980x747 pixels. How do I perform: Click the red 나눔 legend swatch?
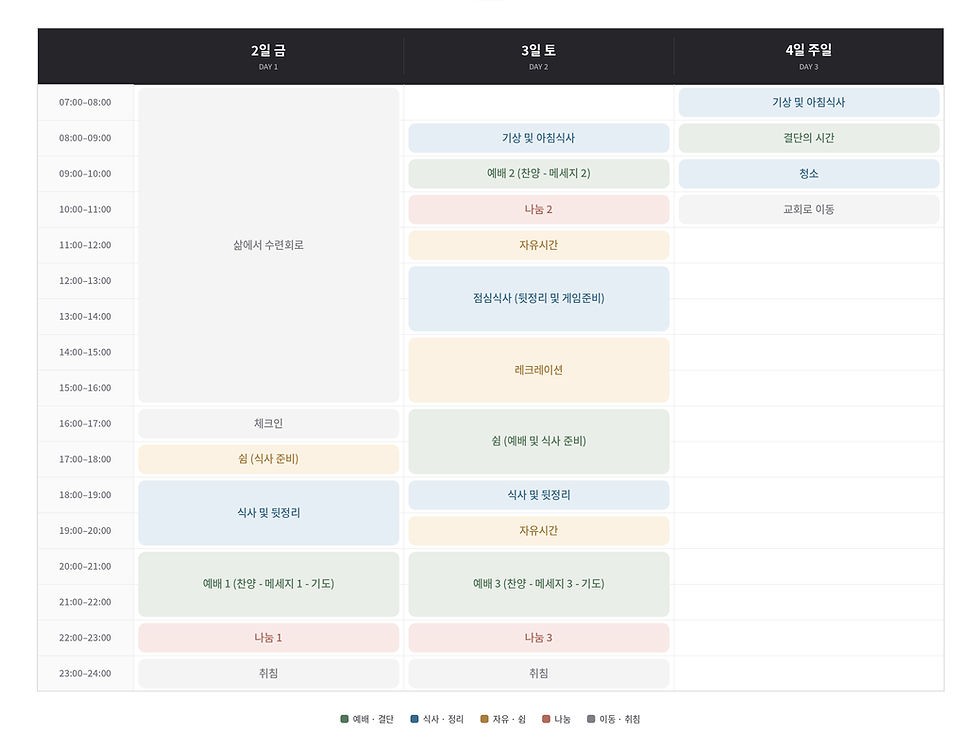pos(546,719)
